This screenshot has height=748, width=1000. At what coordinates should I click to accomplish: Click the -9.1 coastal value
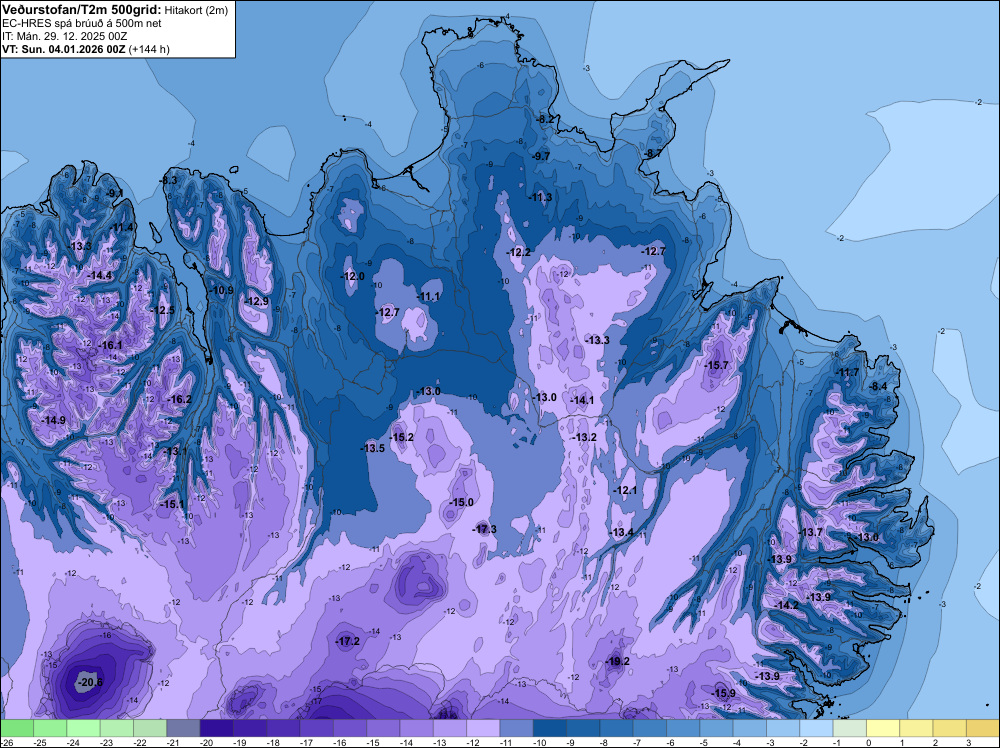[x=115, y=193]
